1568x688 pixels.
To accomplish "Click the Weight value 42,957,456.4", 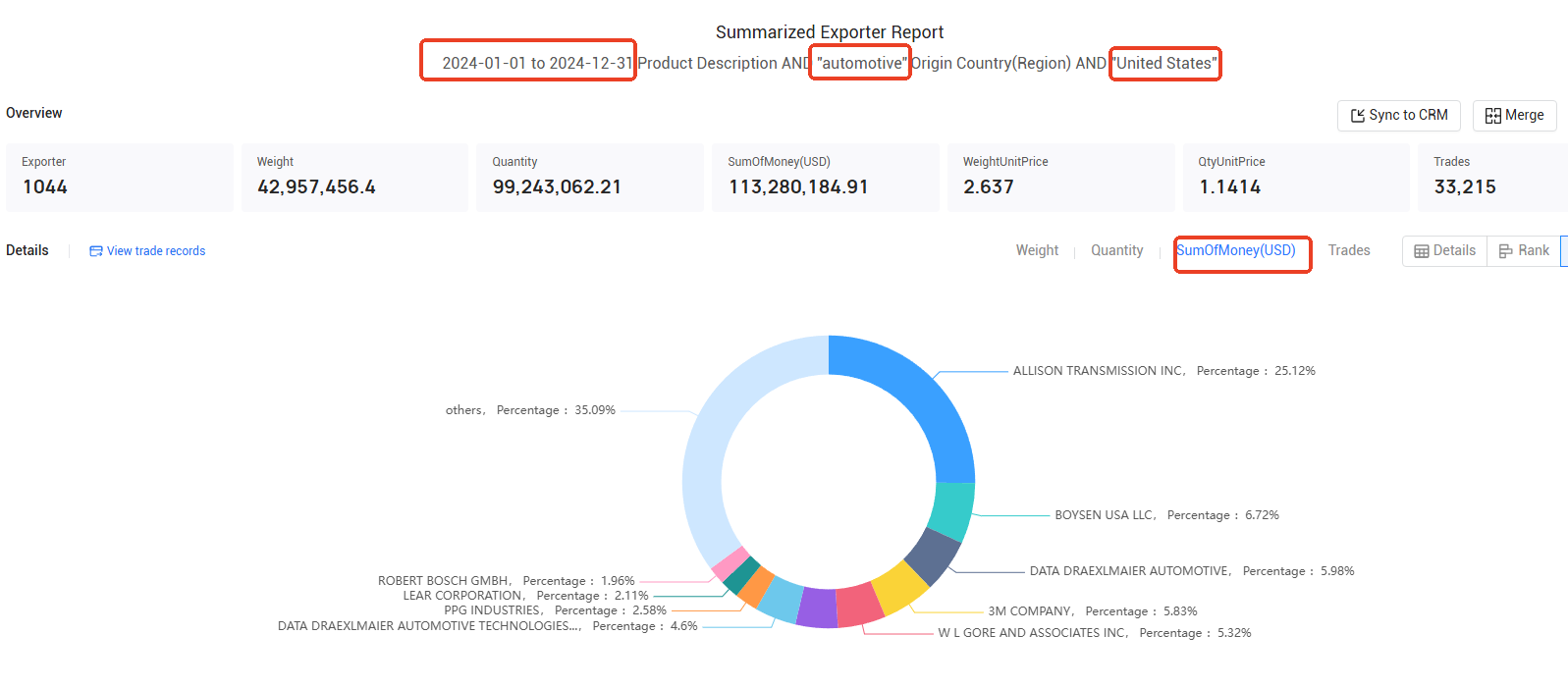I will click(x=316, y=186).
